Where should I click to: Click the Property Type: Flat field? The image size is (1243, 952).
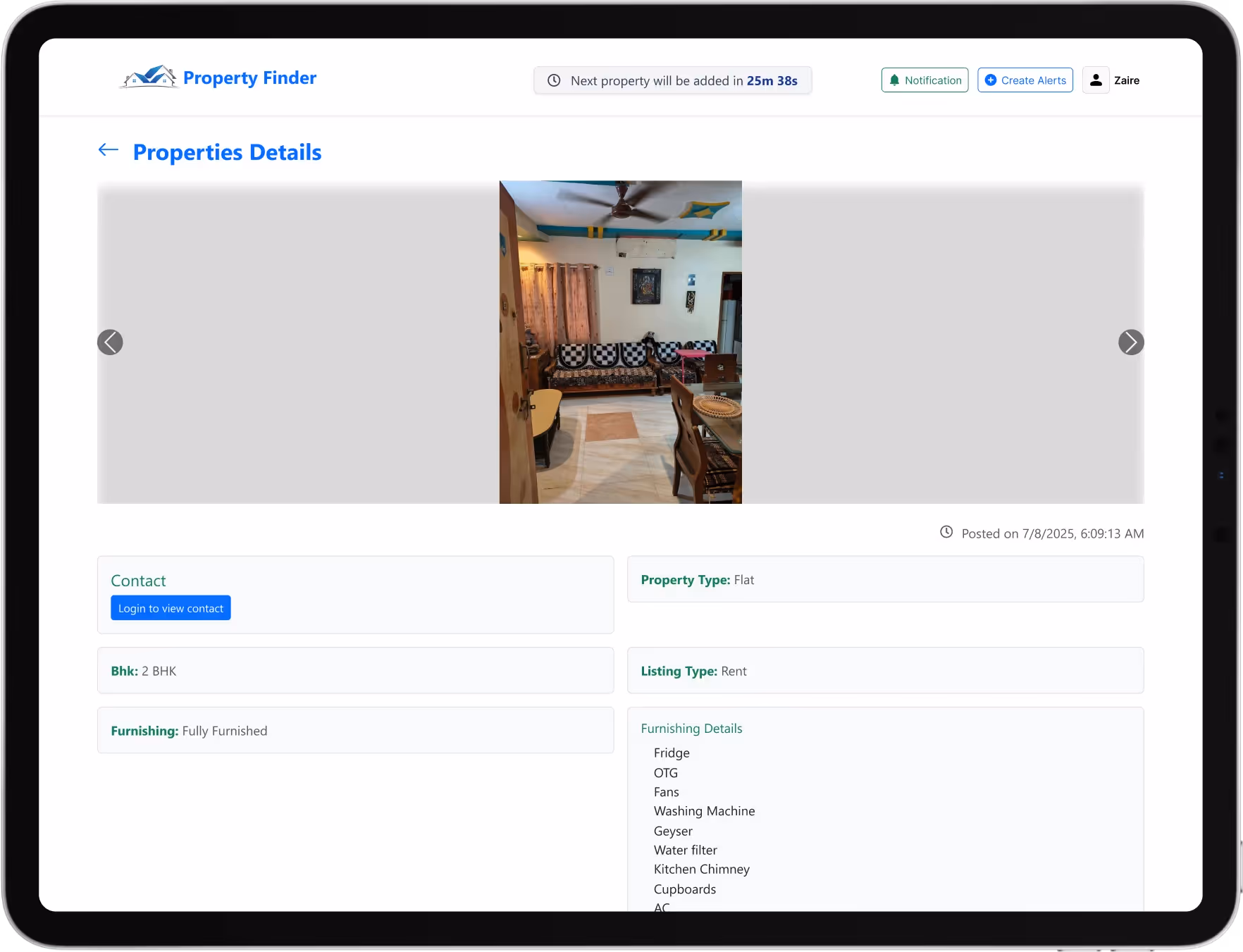pos(885,579)
